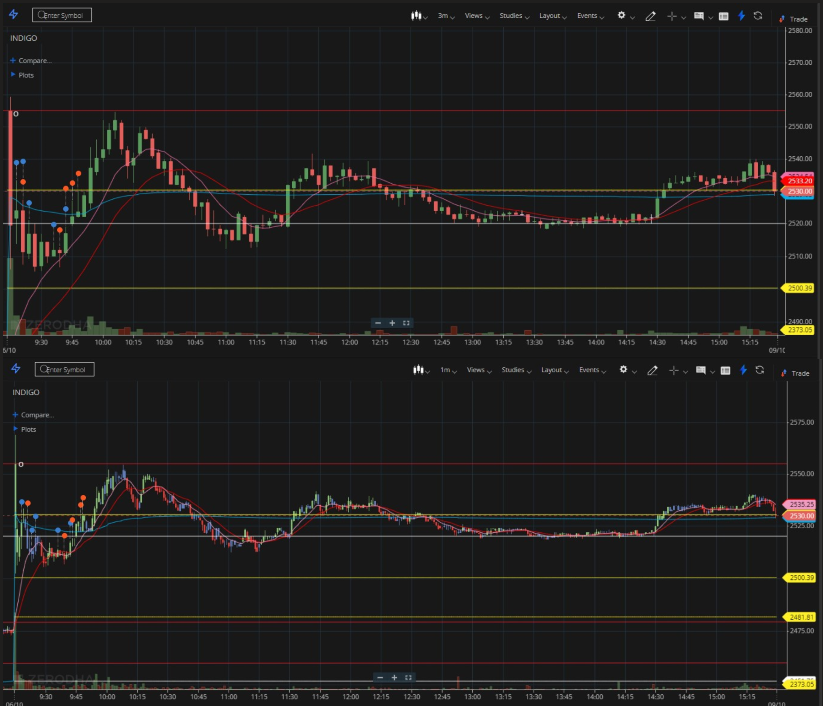Image resolution: width=823 pixels, height=706 pixels.
Task: Click blue lightning icon in top chart toolbar
Action: point(741,16)
